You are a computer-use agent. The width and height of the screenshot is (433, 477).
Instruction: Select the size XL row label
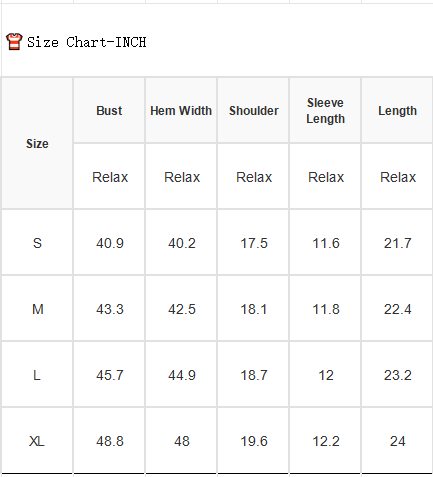[37, 441]
